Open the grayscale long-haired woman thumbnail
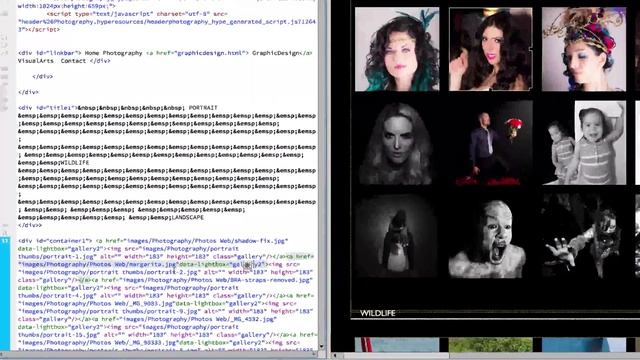Viewport: 640px width, 360px height. click(x=397, y=143)
